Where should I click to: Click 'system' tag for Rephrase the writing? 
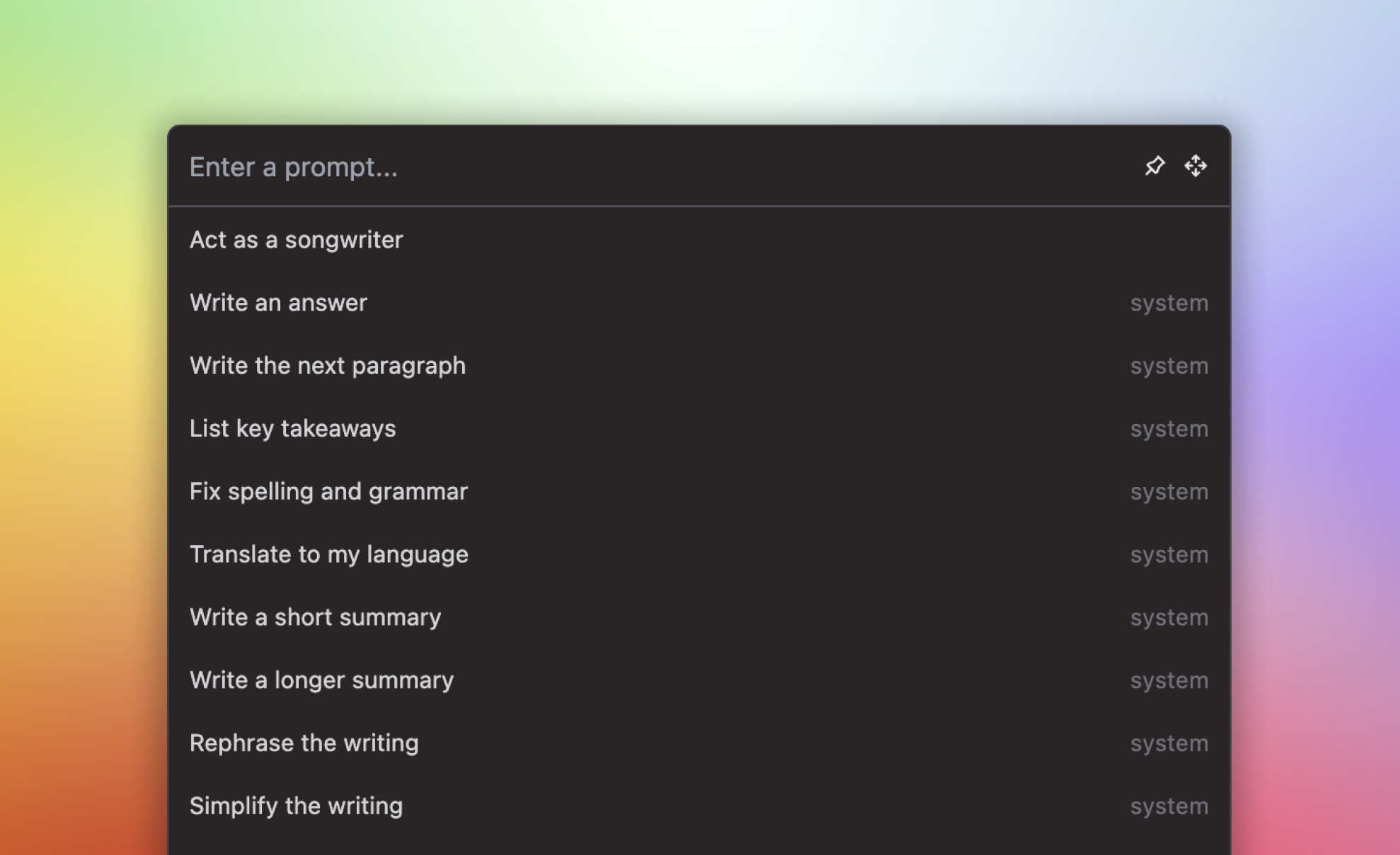(1169, 743)
